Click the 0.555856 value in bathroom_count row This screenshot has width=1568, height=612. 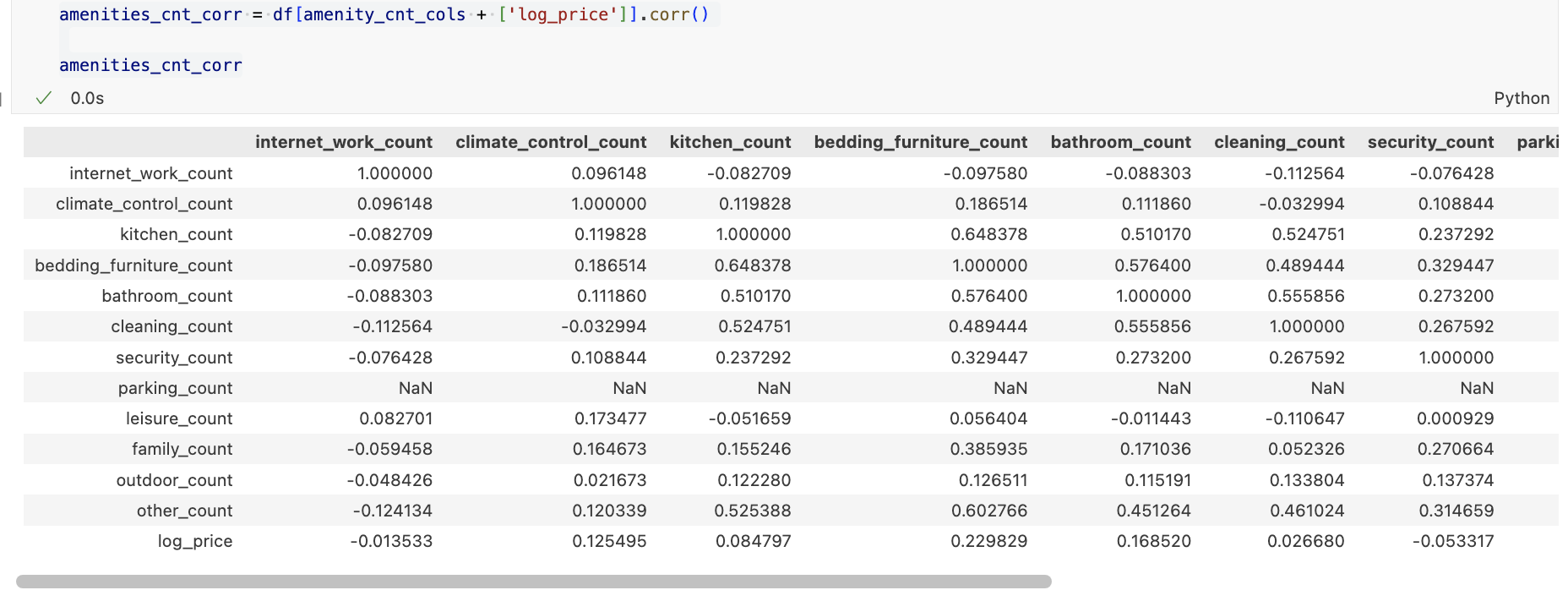click(1305, 296)
